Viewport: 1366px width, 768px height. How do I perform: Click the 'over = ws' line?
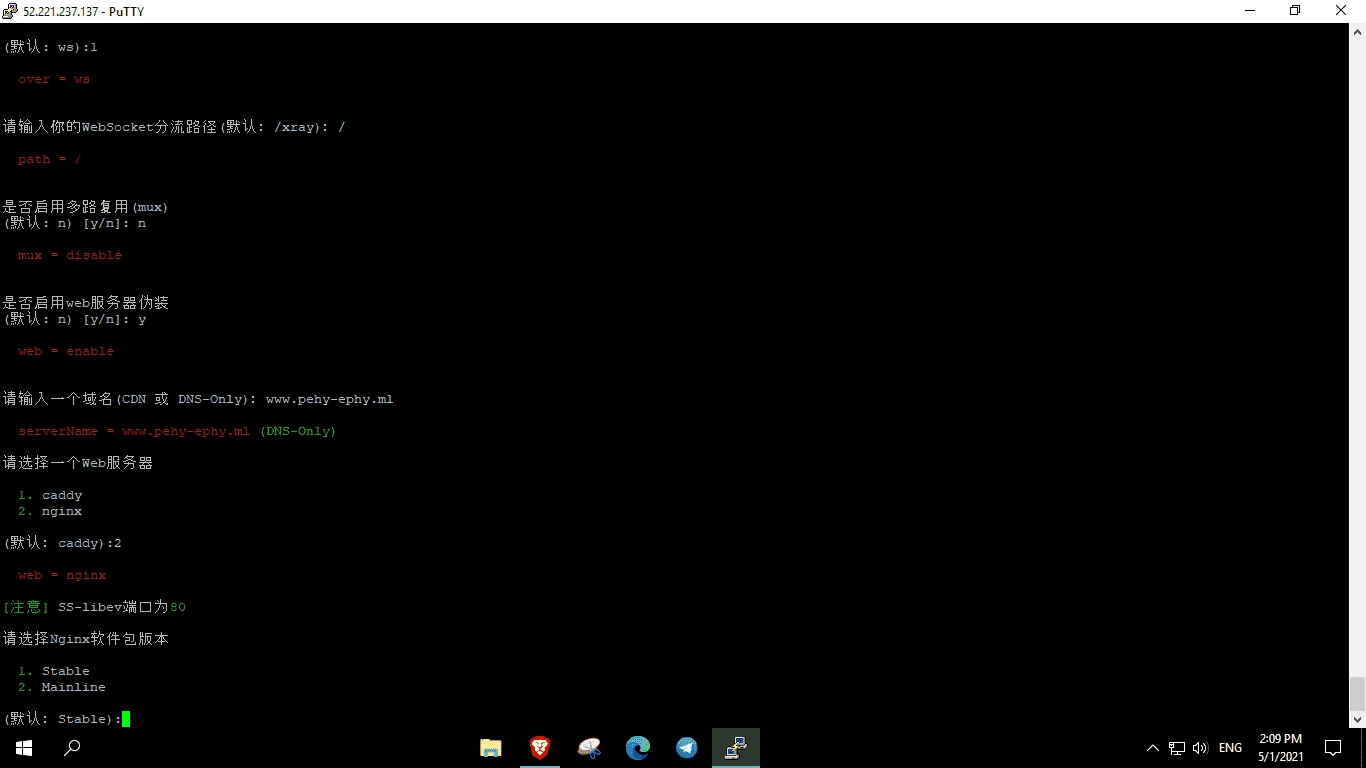(54, 79)
